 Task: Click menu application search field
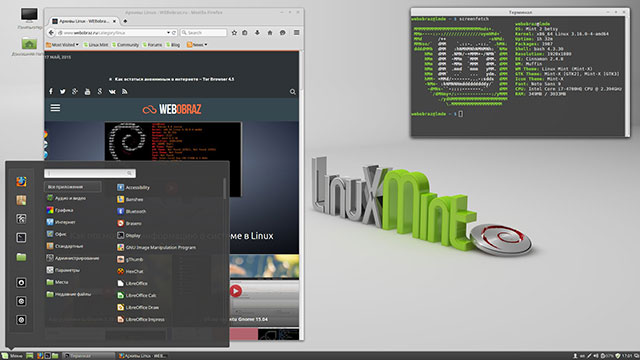coord(90,173)
